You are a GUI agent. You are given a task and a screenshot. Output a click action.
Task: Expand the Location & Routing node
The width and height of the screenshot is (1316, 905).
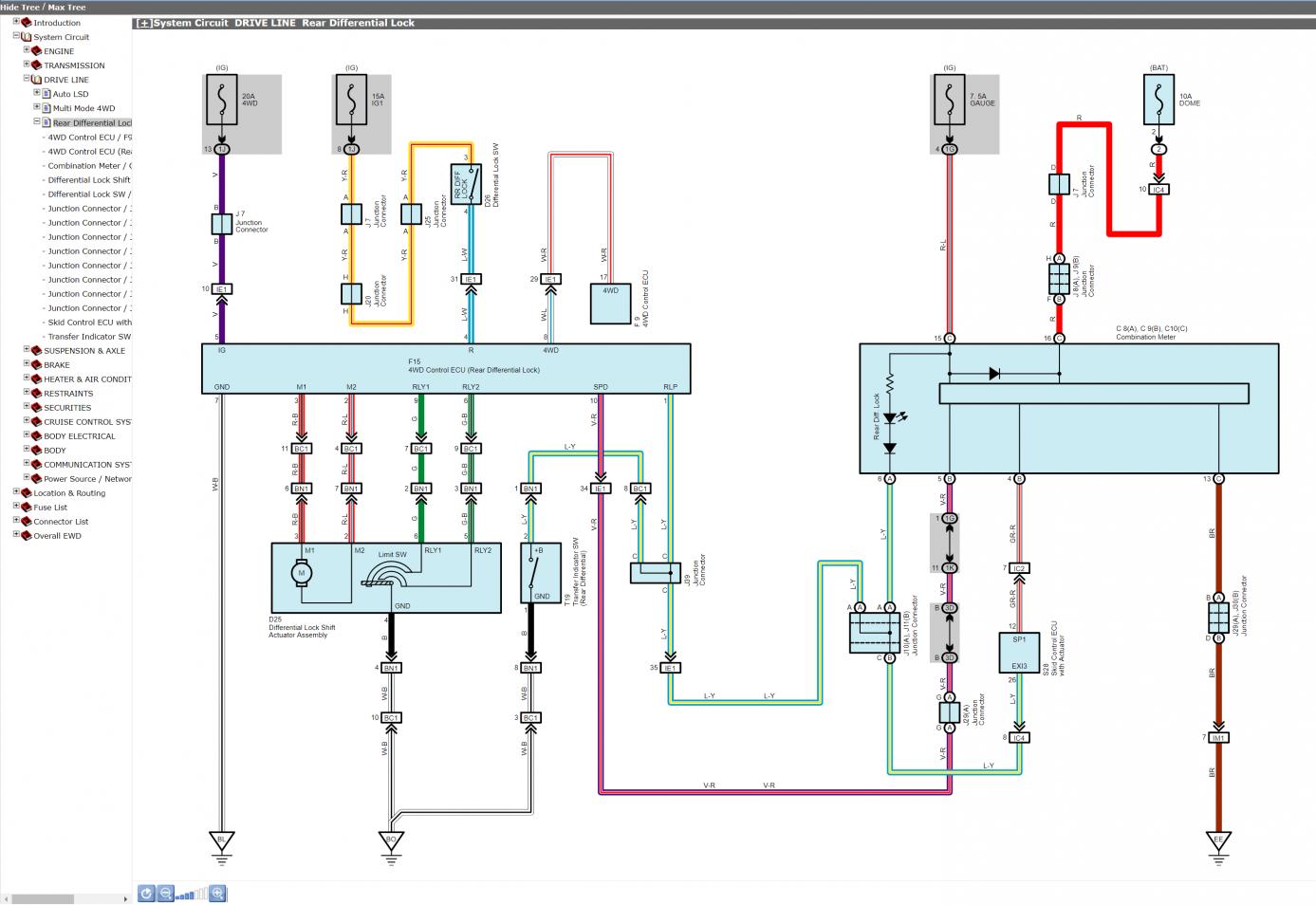[16, 492]
